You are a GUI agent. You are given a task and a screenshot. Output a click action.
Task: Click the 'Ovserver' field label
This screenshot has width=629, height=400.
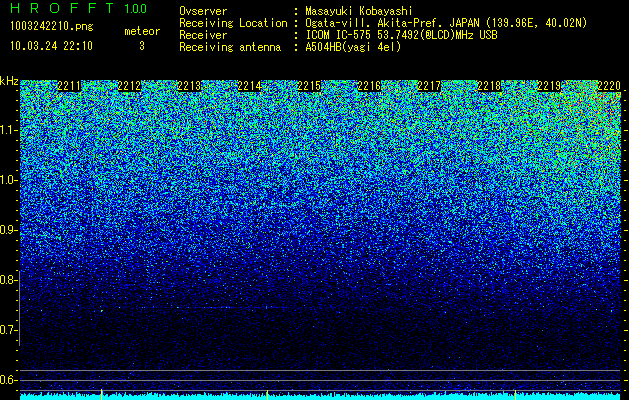coord(203,12)
